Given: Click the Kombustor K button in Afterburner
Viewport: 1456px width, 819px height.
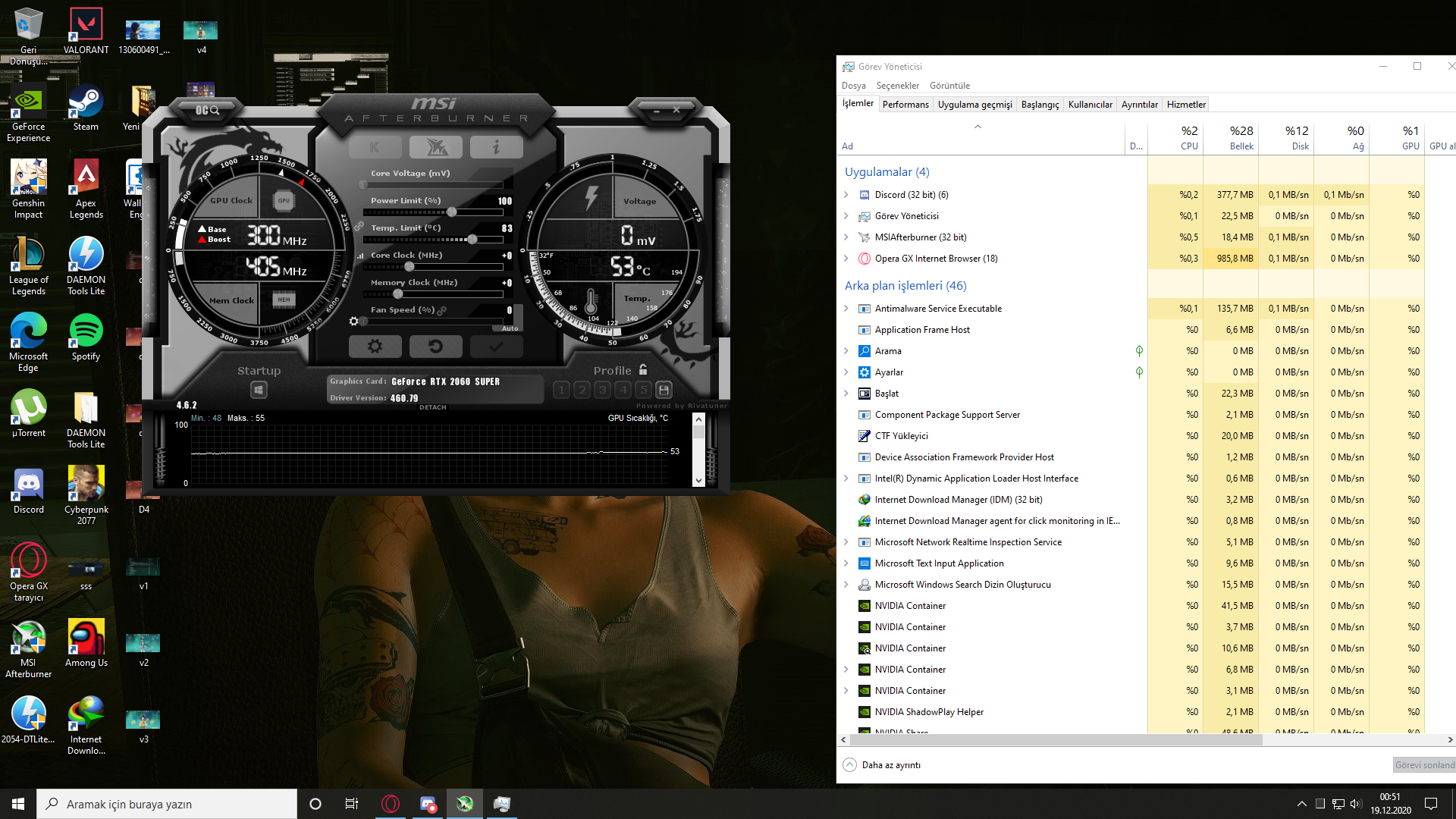Looking at the screenshot, I should [x=375, y=147].
